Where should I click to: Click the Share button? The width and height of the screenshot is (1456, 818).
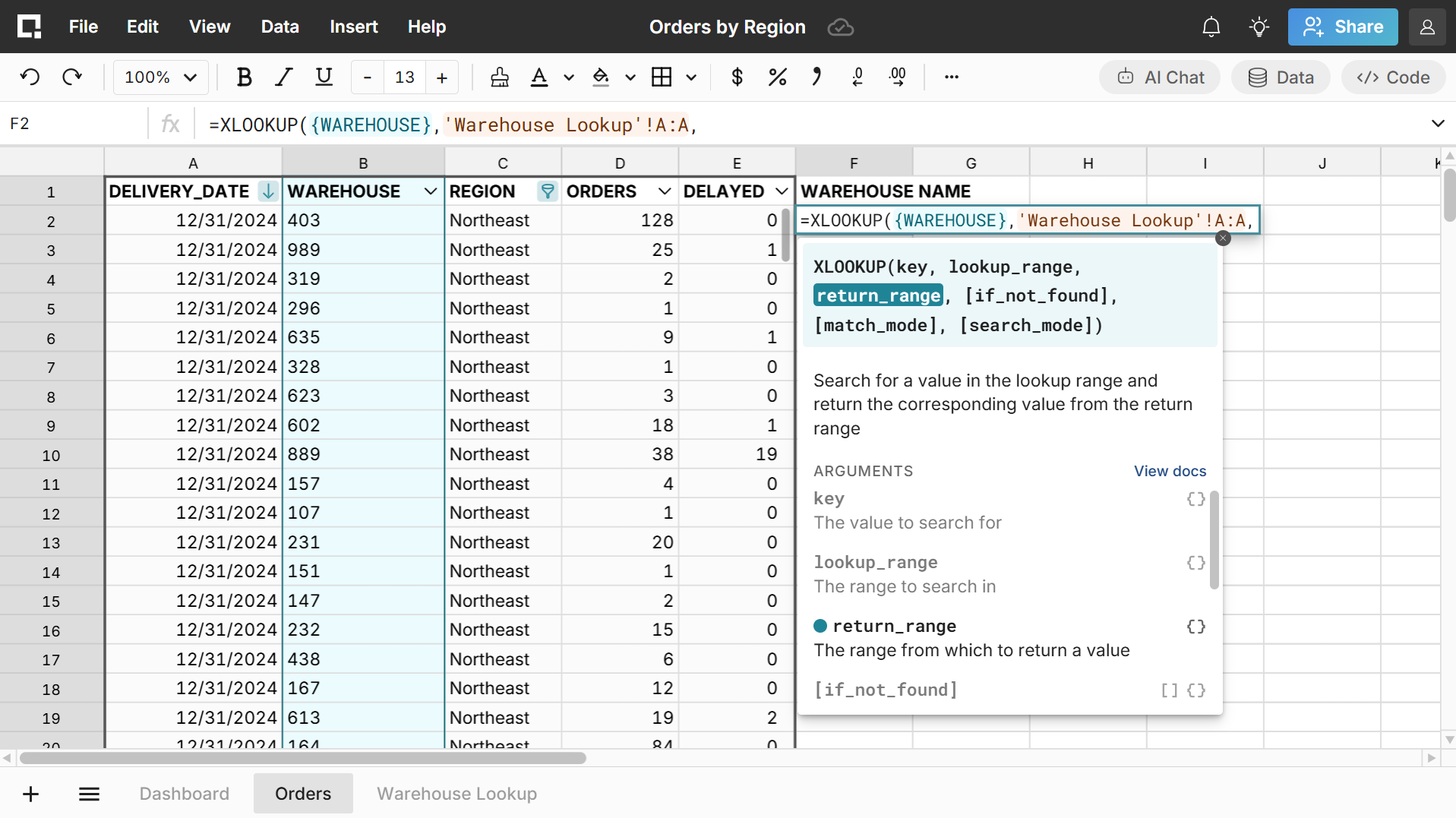click(1342, 27)
